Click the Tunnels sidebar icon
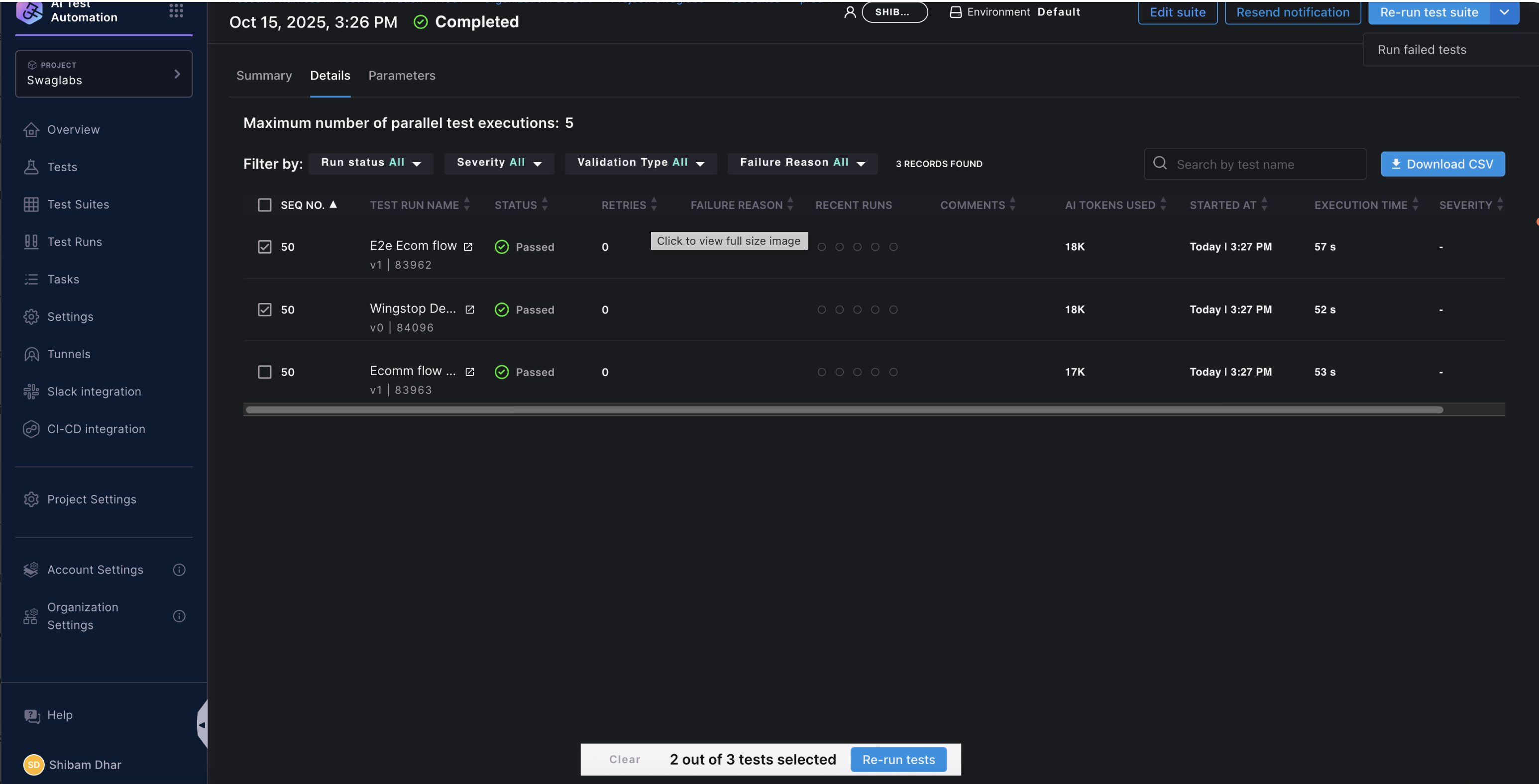 coord(31,354)
